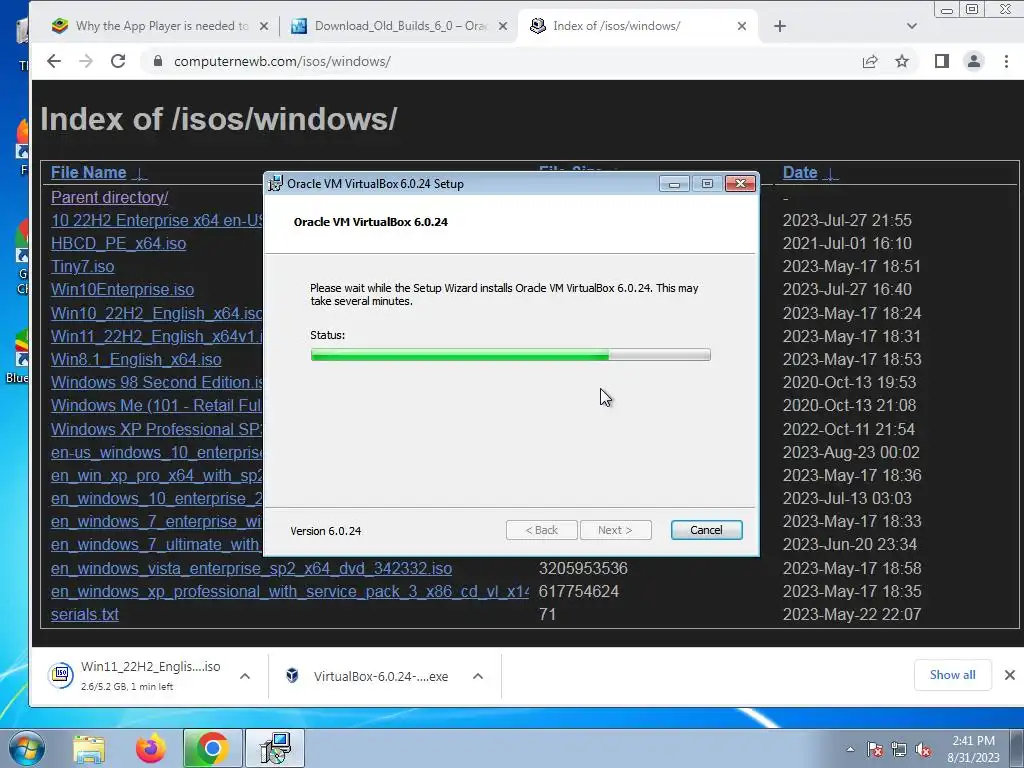Click Show all downloads button

[x=952, y=675]
